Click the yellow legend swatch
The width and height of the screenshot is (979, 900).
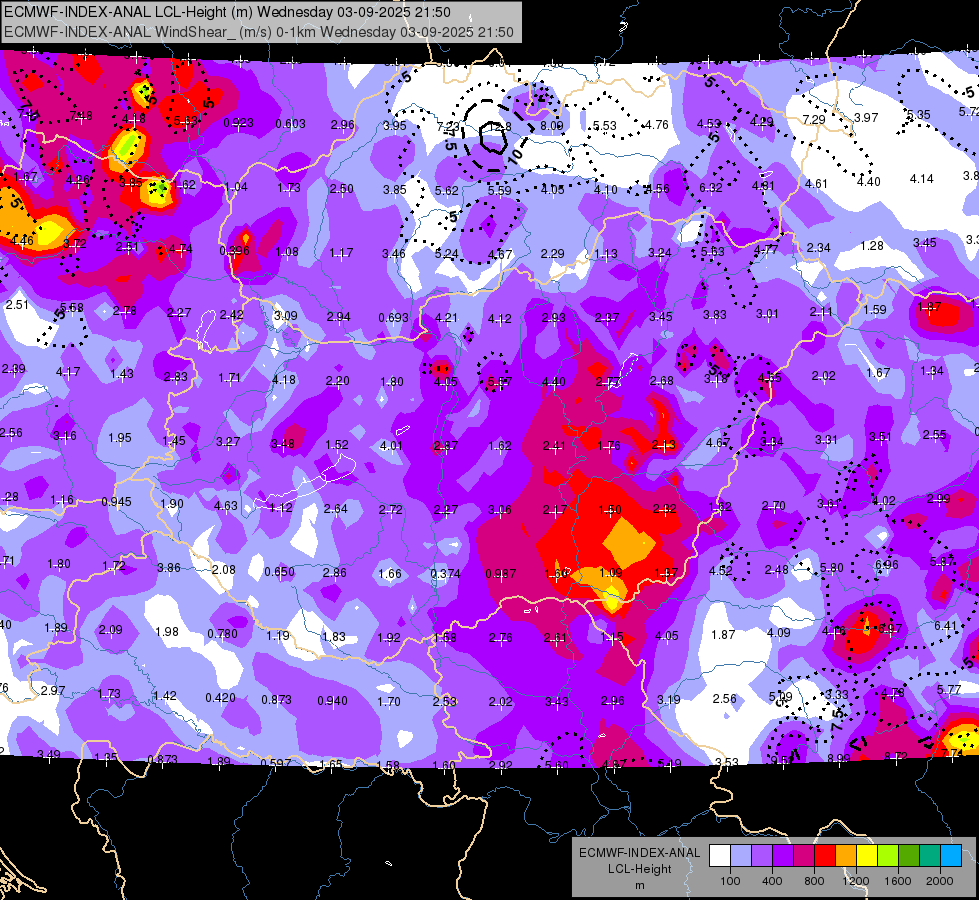(x=867, y=856)
